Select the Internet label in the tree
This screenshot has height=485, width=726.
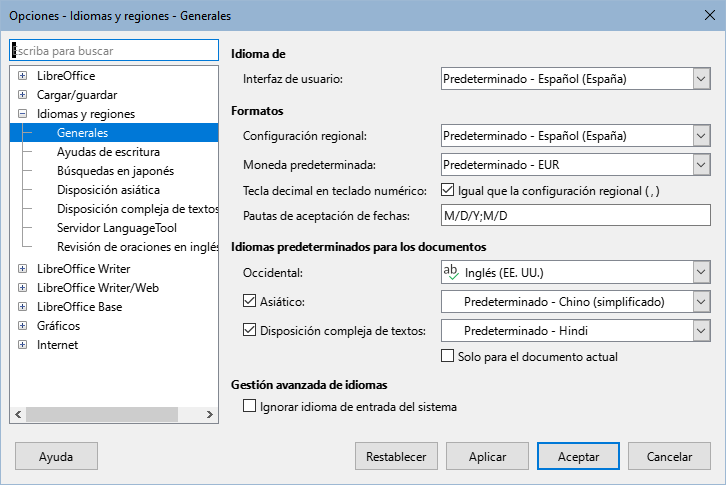(x=57, y=344)
